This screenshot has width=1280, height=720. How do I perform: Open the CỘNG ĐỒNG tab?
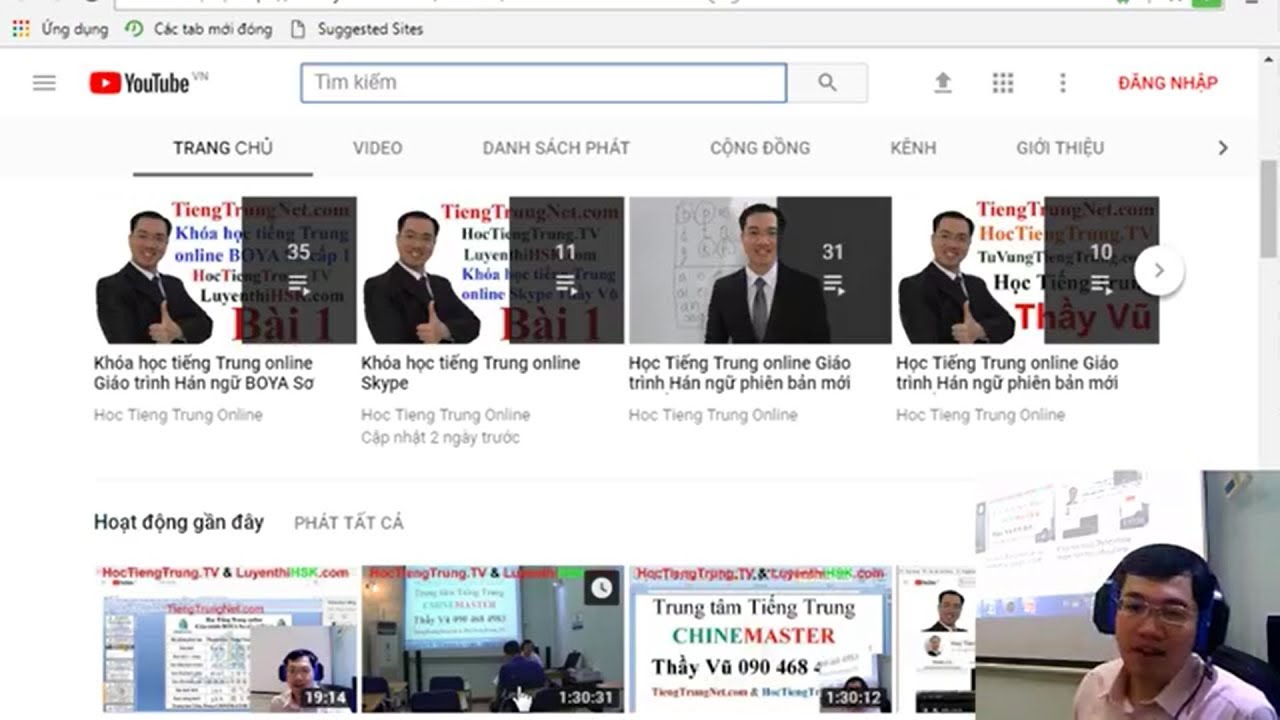760,148
